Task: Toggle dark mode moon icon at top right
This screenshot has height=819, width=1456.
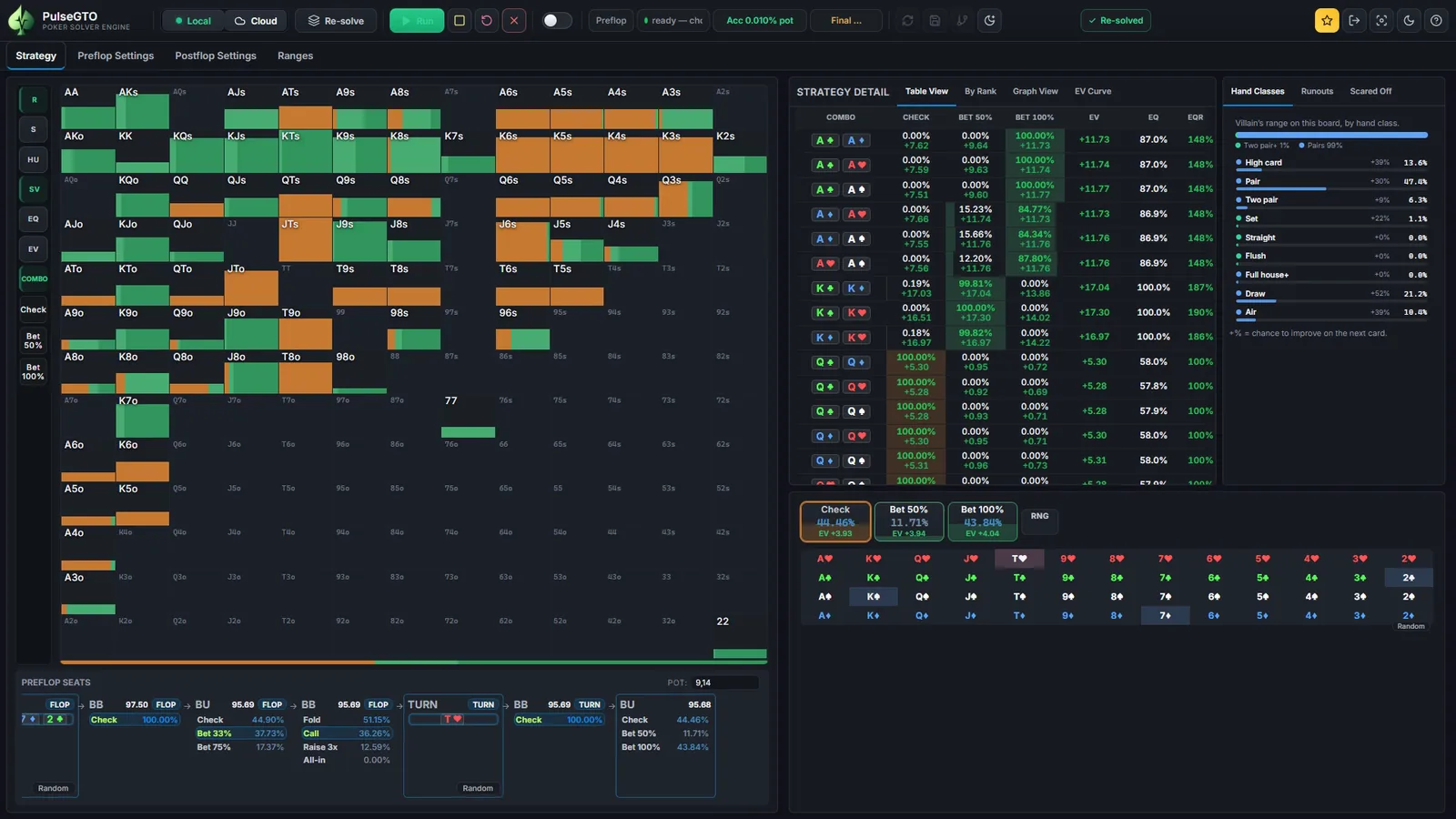Action: point(1409,20)
